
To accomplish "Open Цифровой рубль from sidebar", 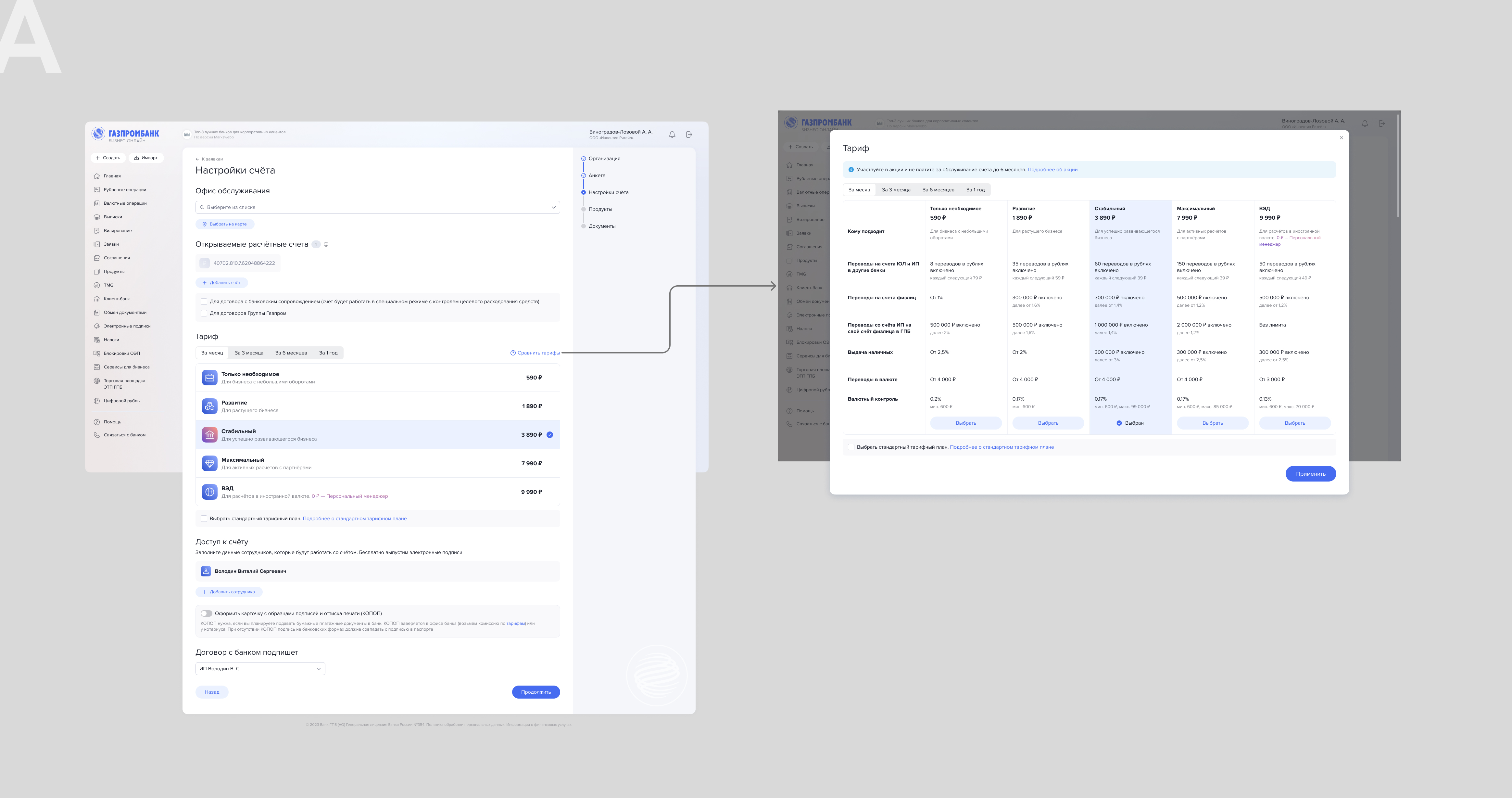I will coord(121,401).
